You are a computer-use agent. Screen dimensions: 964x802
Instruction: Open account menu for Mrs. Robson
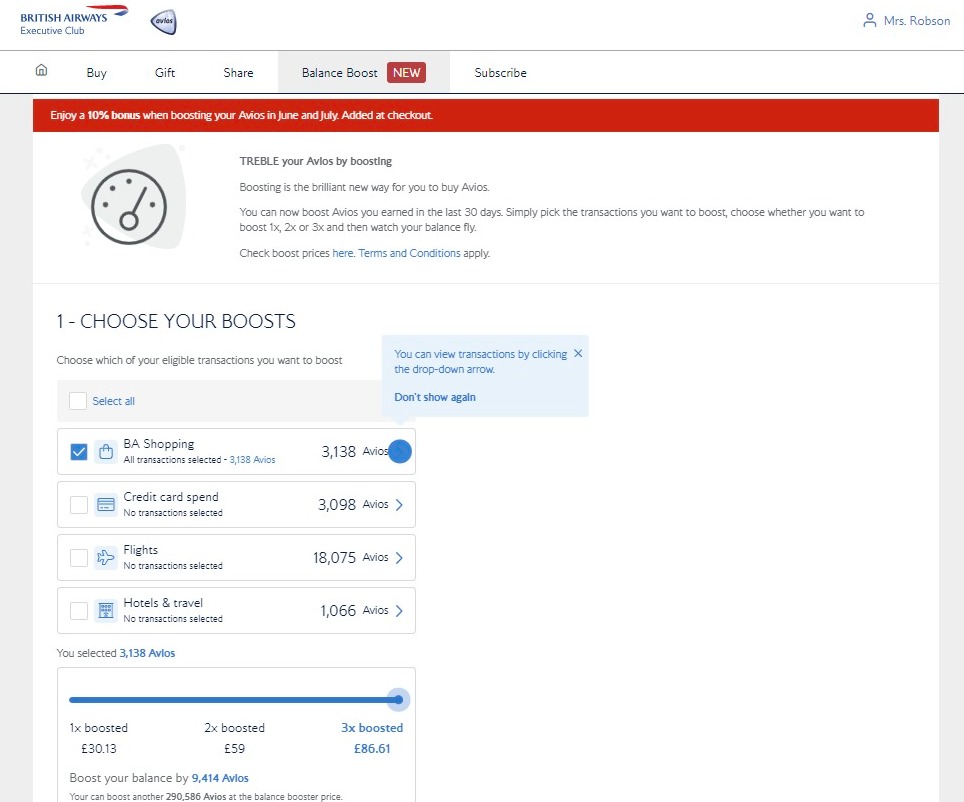click(x=905, y=19)
